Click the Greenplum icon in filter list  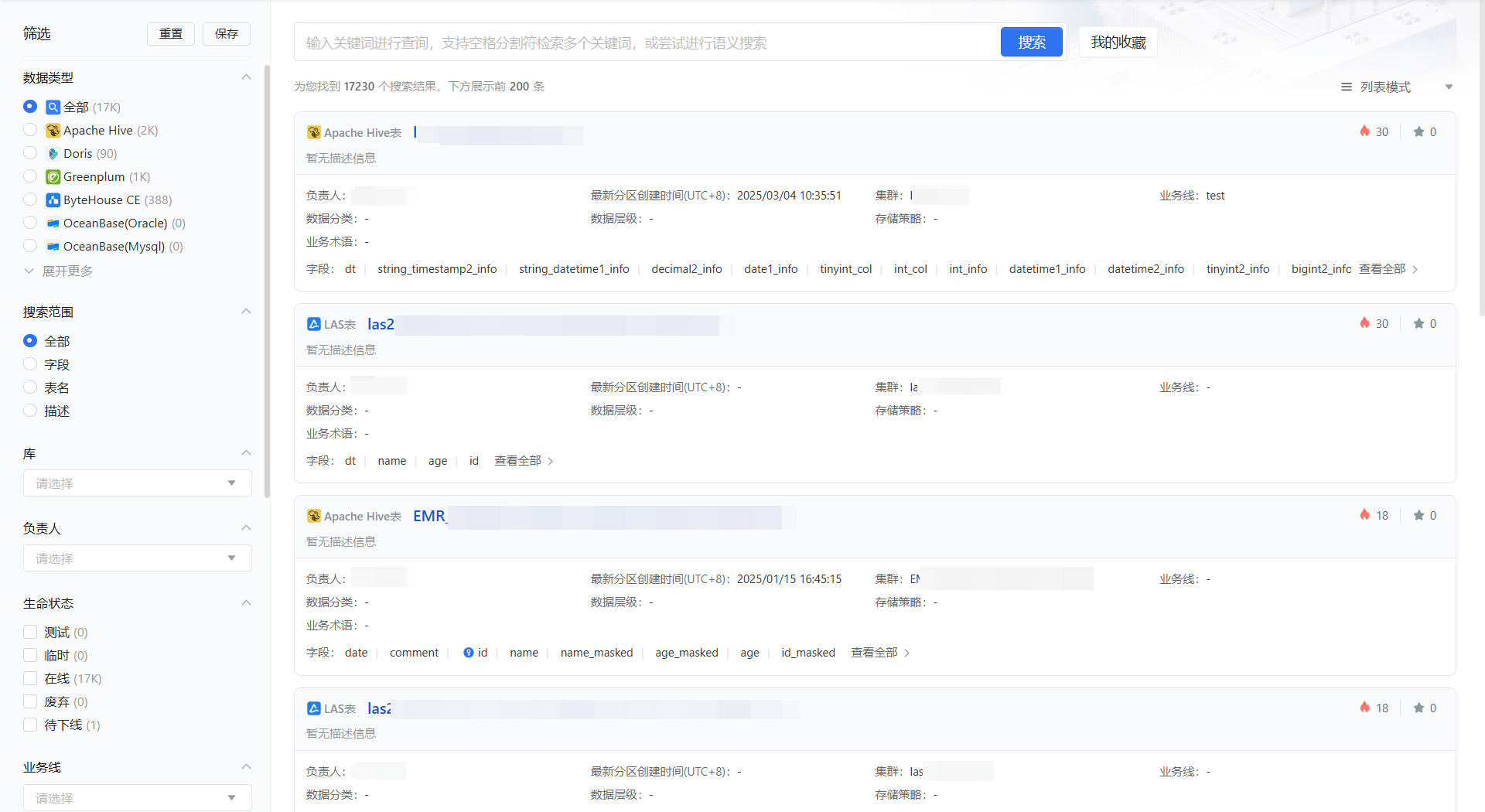point(53,177)
